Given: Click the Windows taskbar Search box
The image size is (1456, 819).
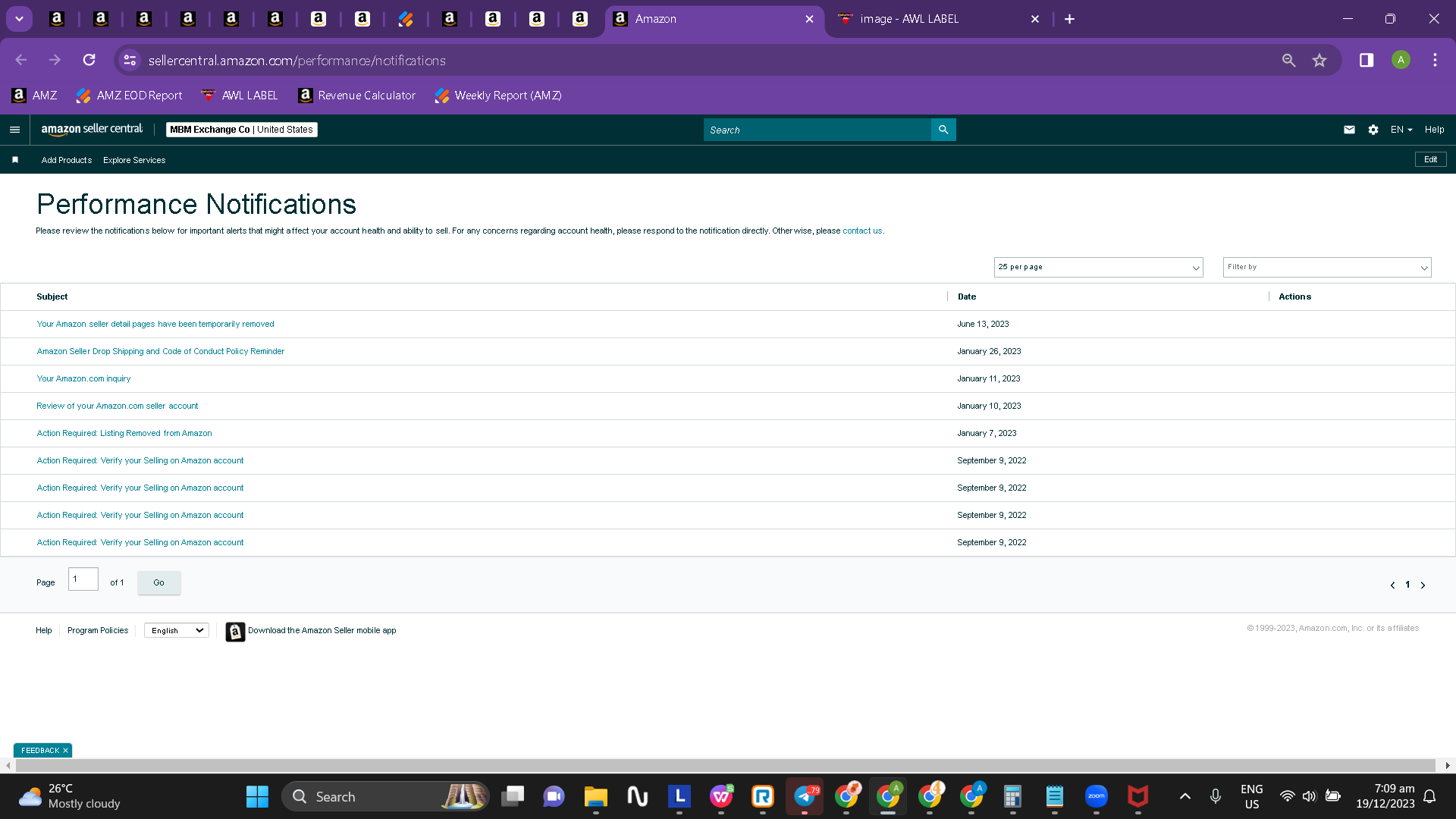Looking at the screenshot, I should coord(385,796).
